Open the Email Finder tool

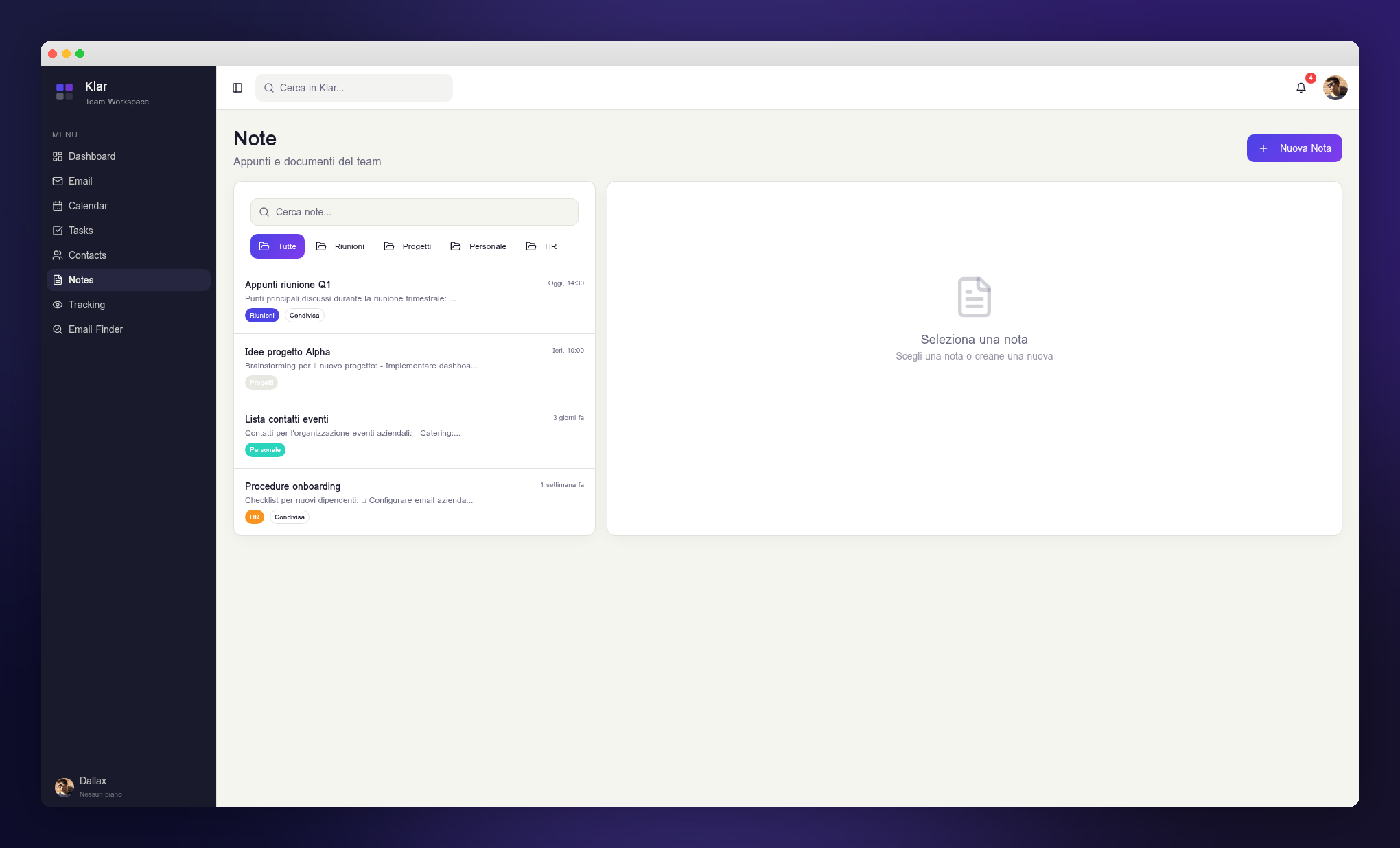(95, 329)
